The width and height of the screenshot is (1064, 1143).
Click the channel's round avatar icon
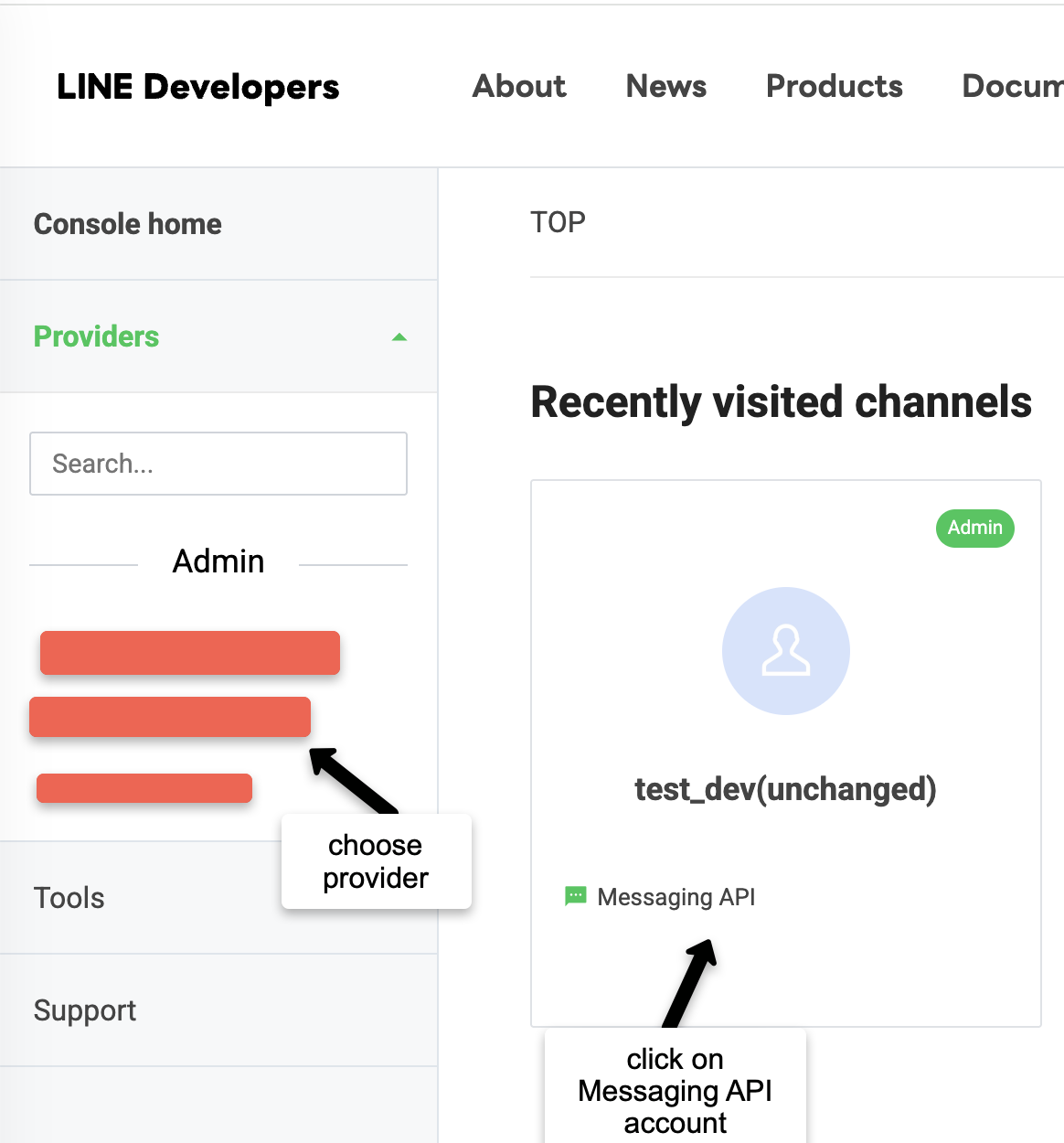[786, 651]
